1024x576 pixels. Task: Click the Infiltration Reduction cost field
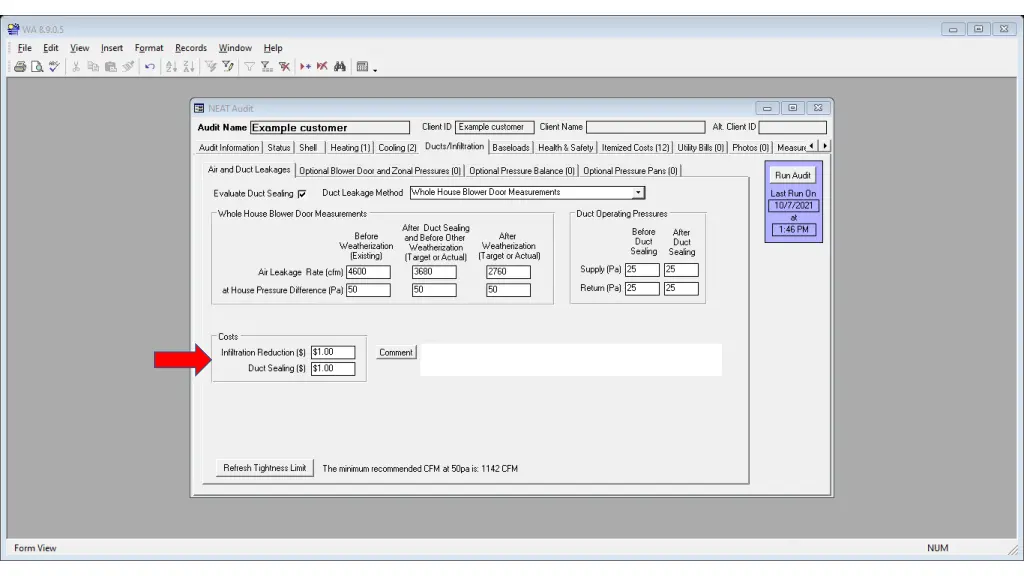tap(333, 352)
